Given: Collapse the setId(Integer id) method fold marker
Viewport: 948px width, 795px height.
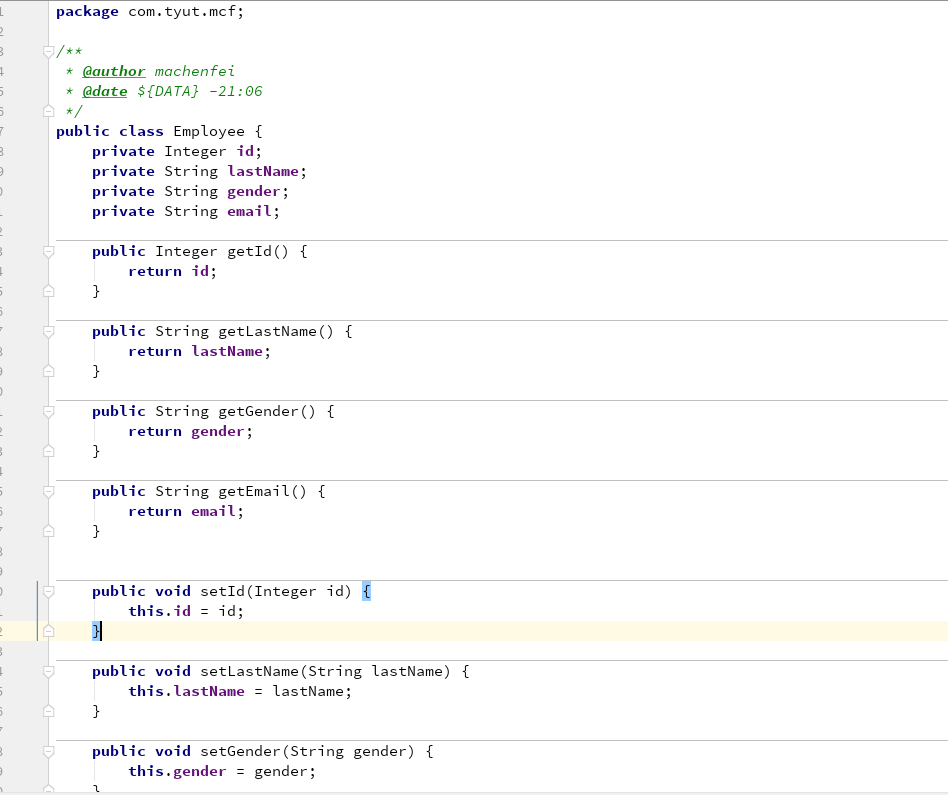Looking at the screenshot, I should (x=48, y=591).
